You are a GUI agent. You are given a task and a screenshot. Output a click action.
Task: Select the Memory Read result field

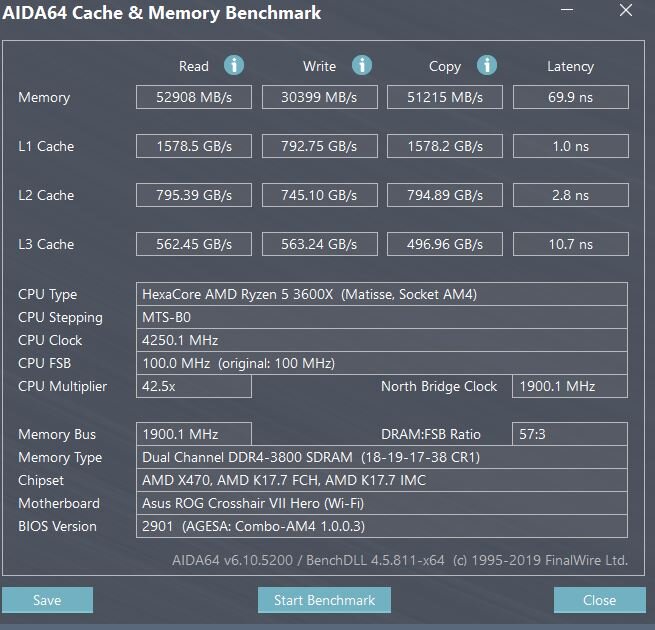click(x=194, y=97)
